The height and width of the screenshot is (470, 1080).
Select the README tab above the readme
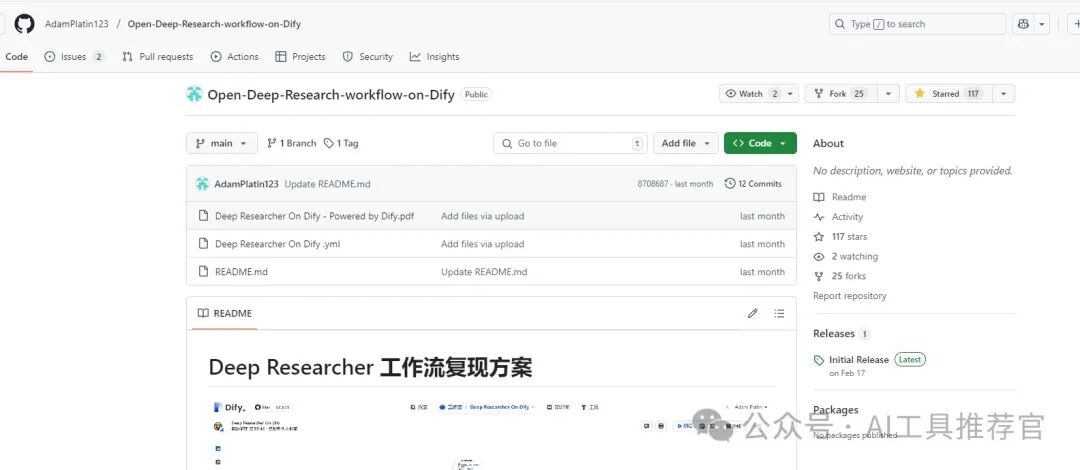[x=225, y=314]
